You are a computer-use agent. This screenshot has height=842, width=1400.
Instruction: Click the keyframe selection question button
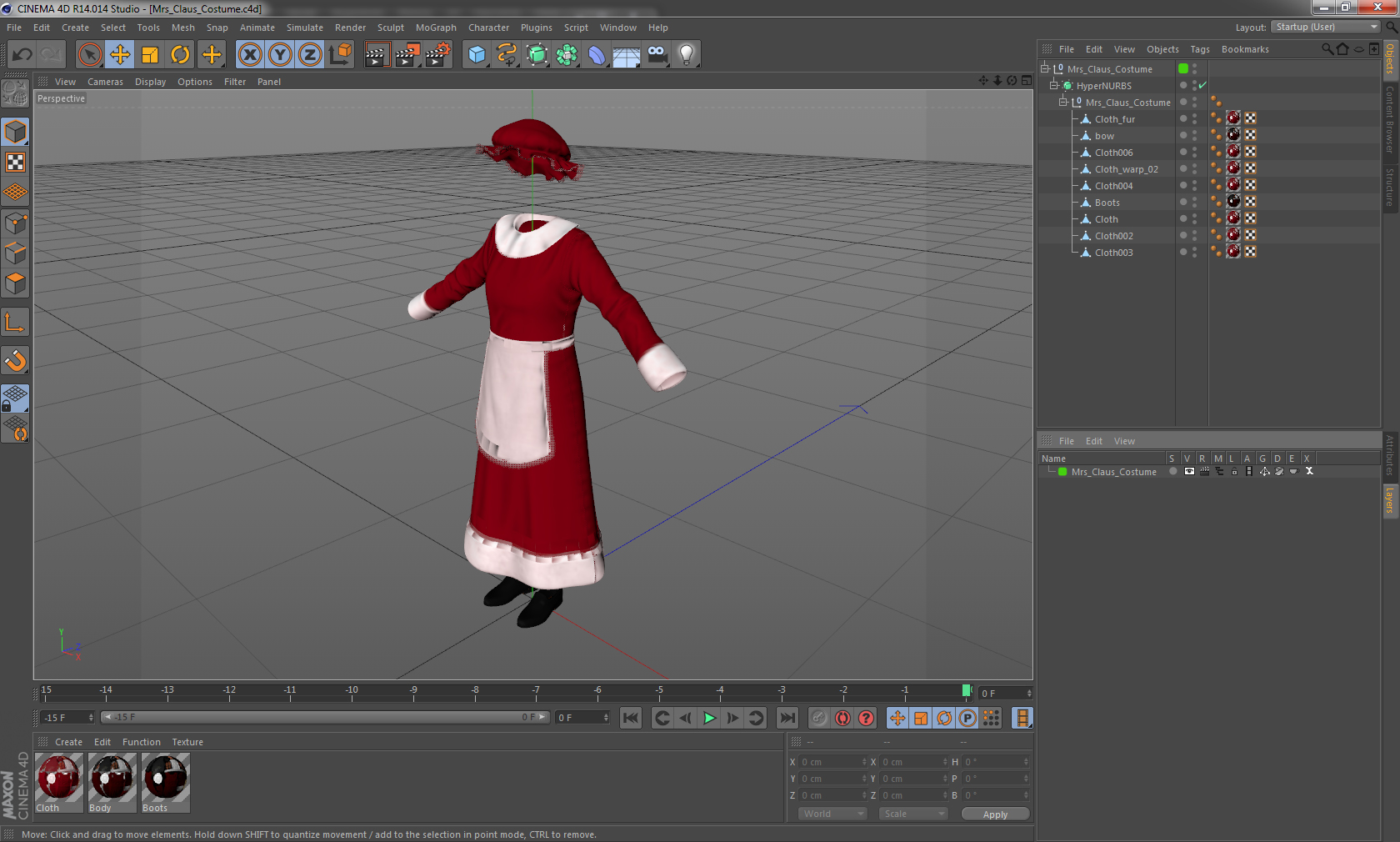[867, 718]
